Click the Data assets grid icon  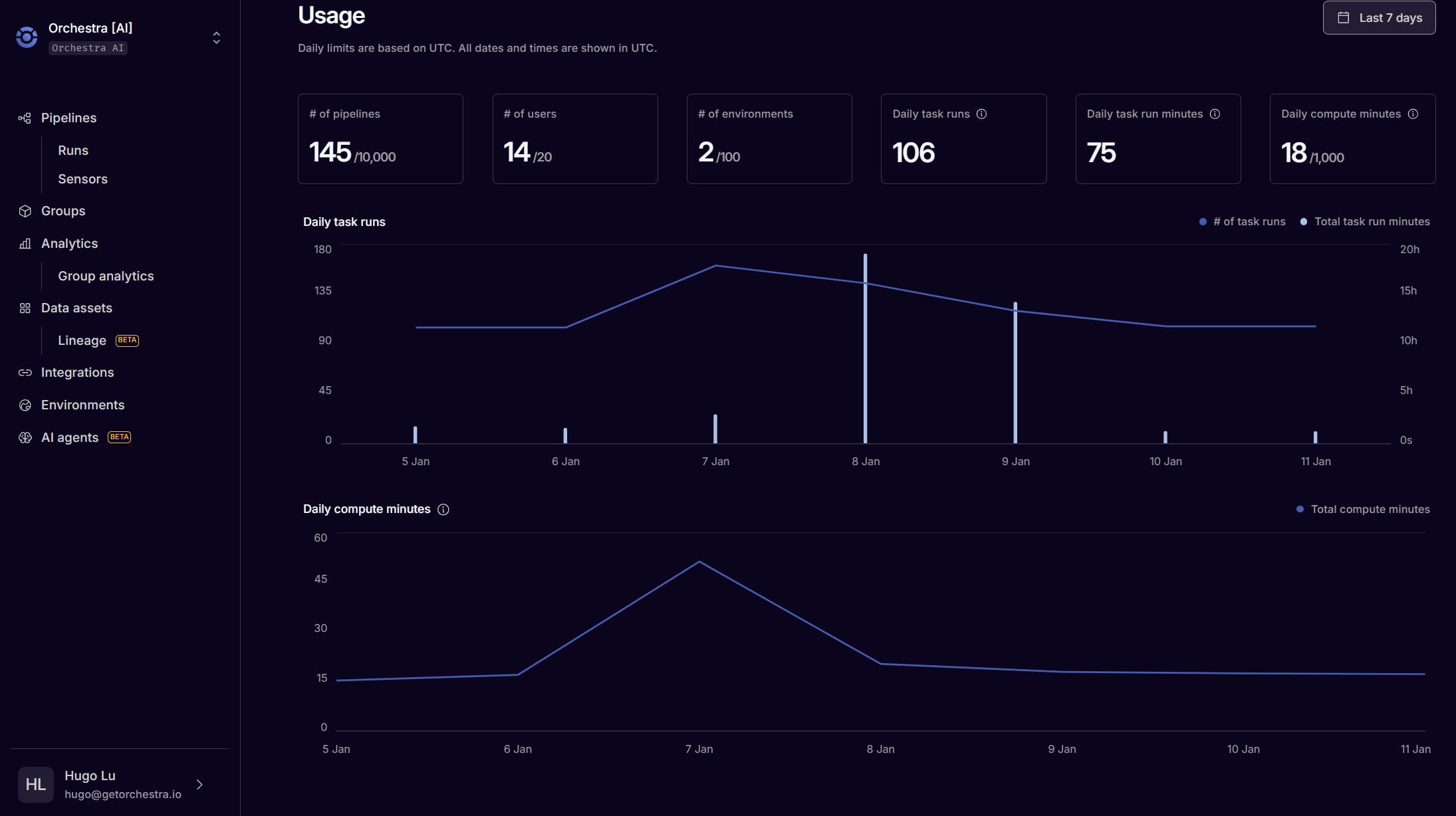[25, 308]
